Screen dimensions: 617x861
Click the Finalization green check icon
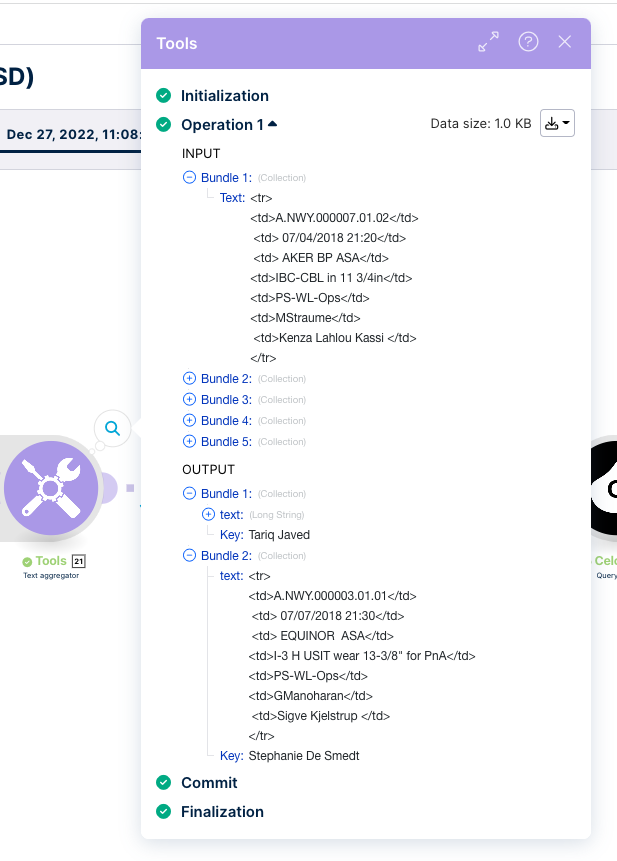pyautogui.click(x=164, y=812)
